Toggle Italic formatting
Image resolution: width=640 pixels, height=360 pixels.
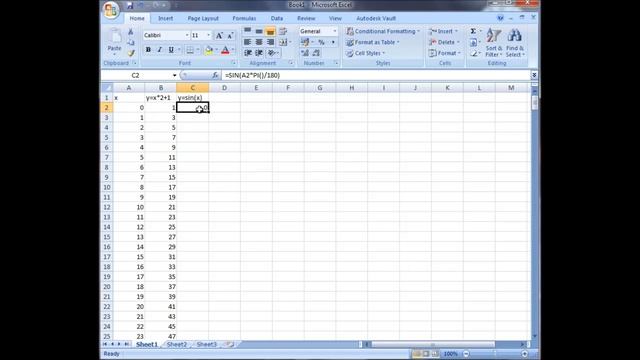[160, 50]
